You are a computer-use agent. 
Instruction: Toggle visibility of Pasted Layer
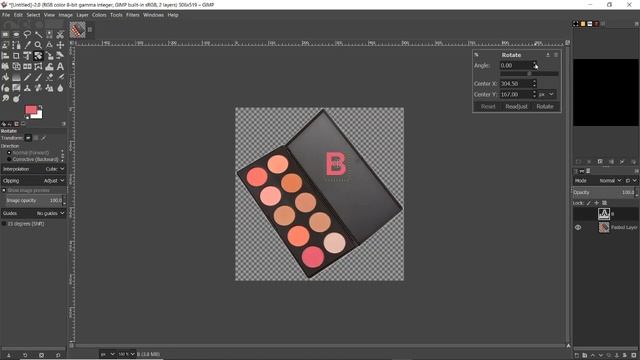[x=578, y=227]
